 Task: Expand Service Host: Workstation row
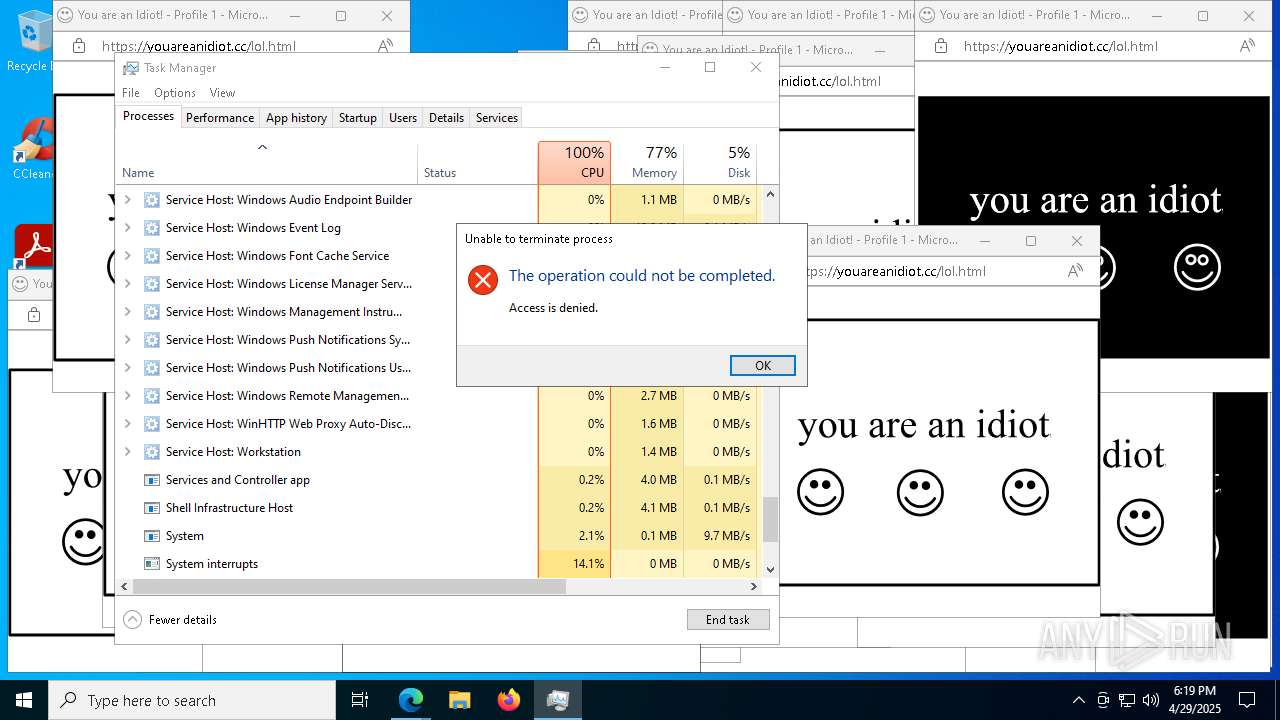pos(127,452)
